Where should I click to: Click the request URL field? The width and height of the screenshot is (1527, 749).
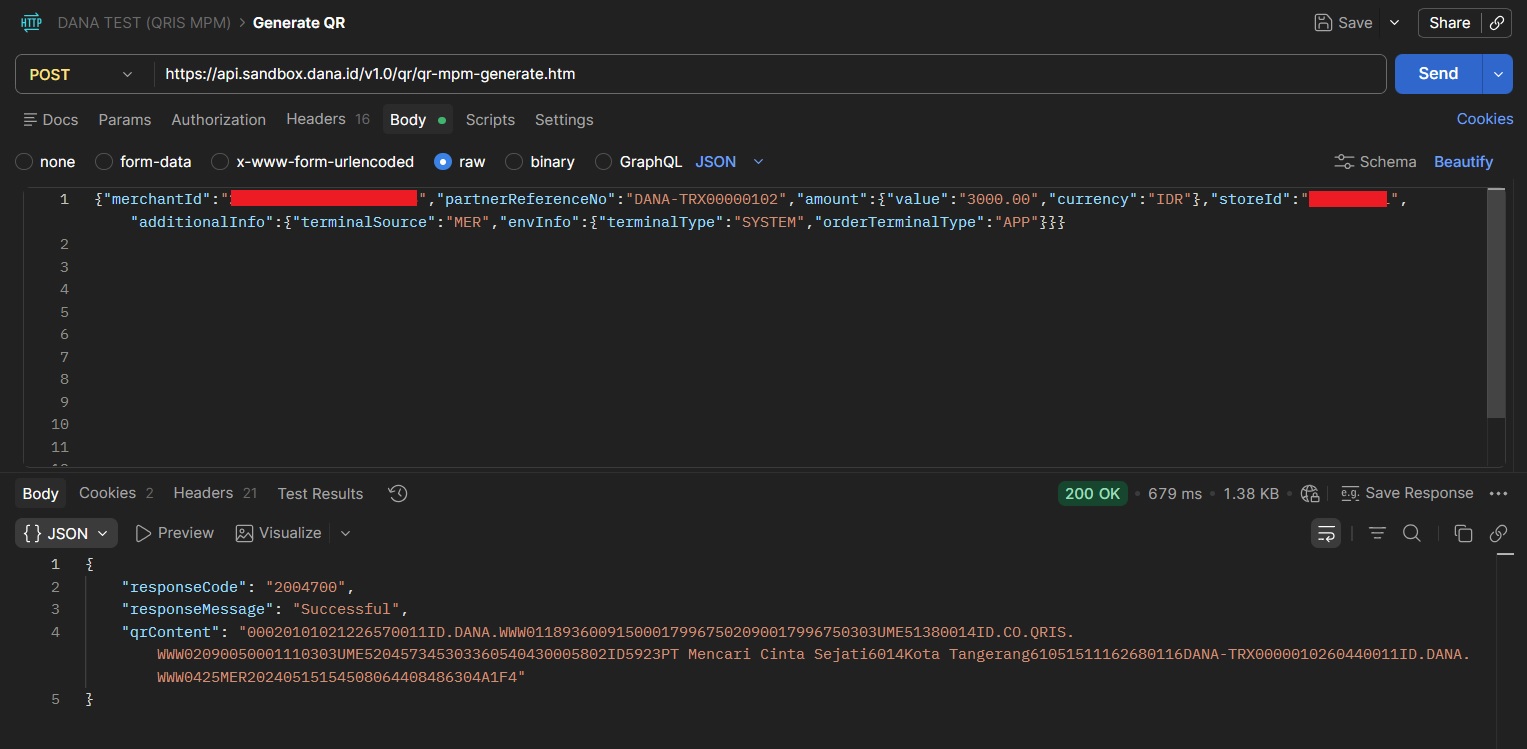coord(768,74)
